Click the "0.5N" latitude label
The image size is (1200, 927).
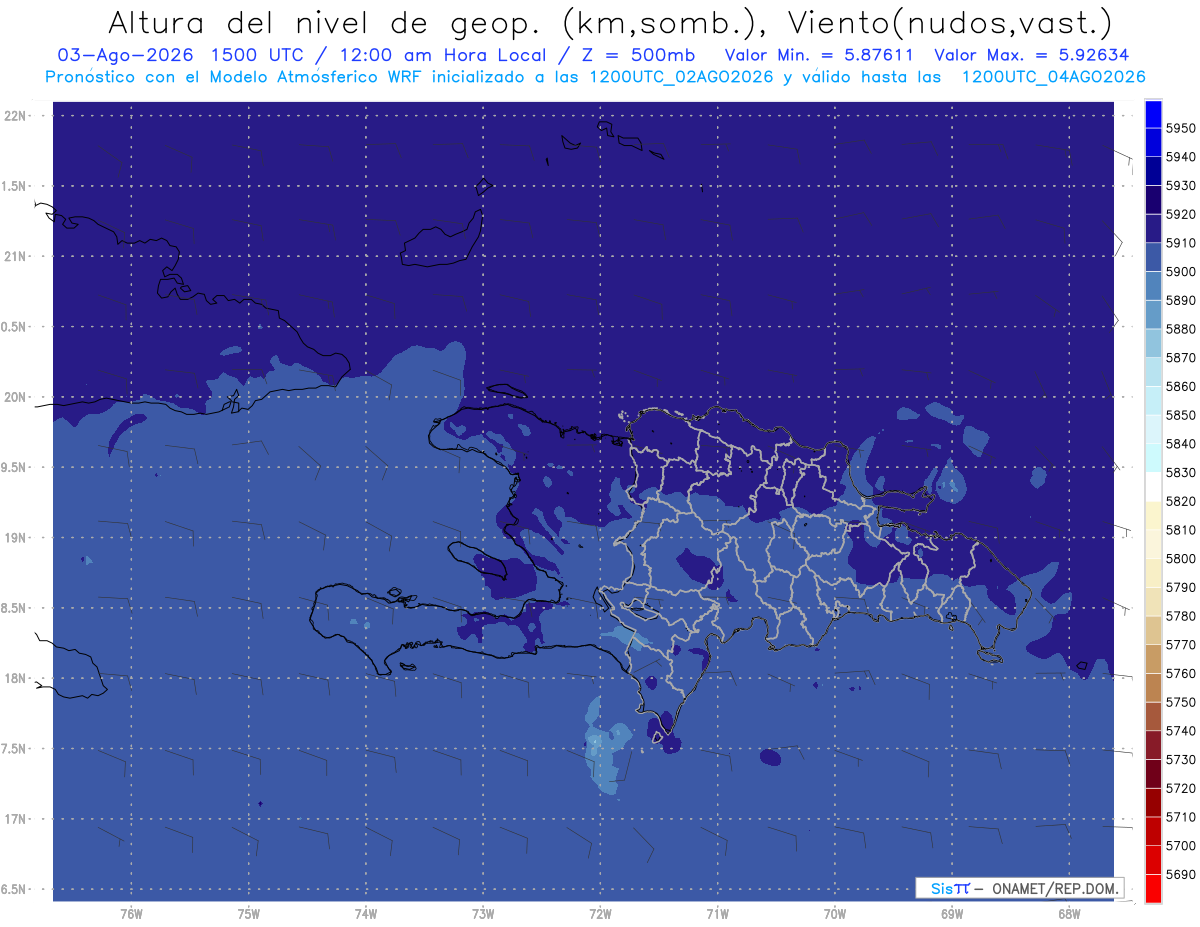[x=14, y=327]
